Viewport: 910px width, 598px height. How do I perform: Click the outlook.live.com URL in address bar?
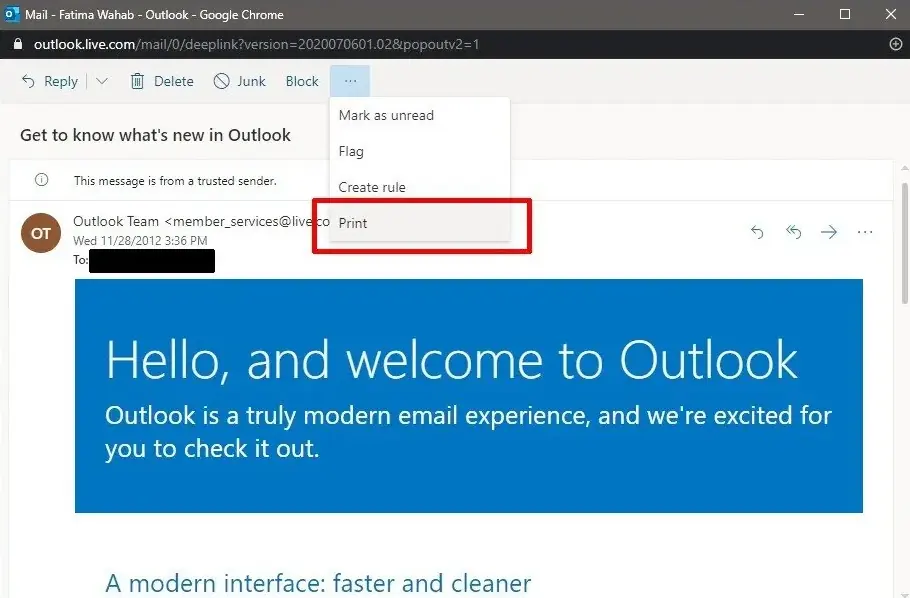coord(256,44)
